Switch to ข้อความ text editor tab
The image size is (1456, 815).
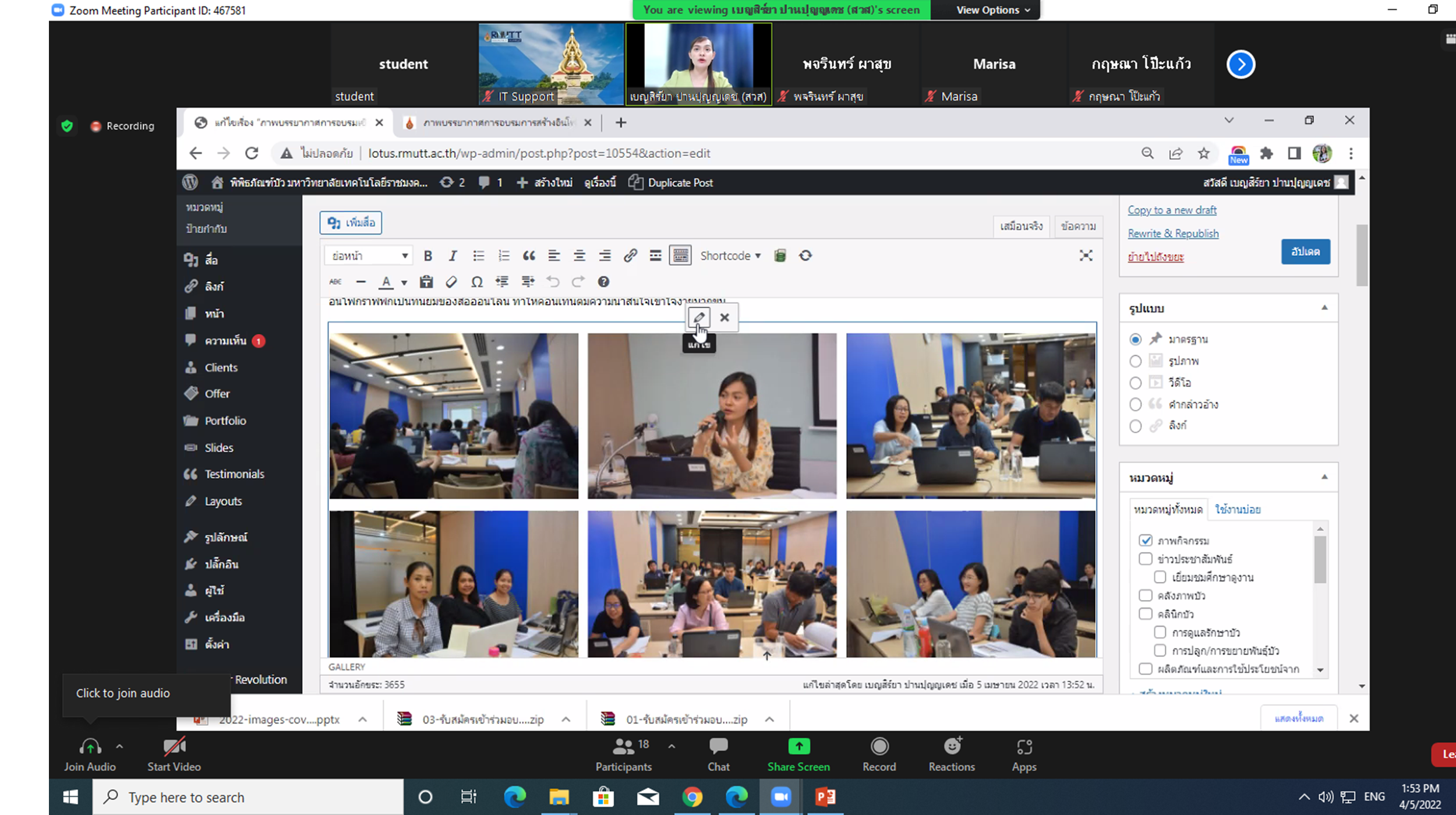point(1079,226)
